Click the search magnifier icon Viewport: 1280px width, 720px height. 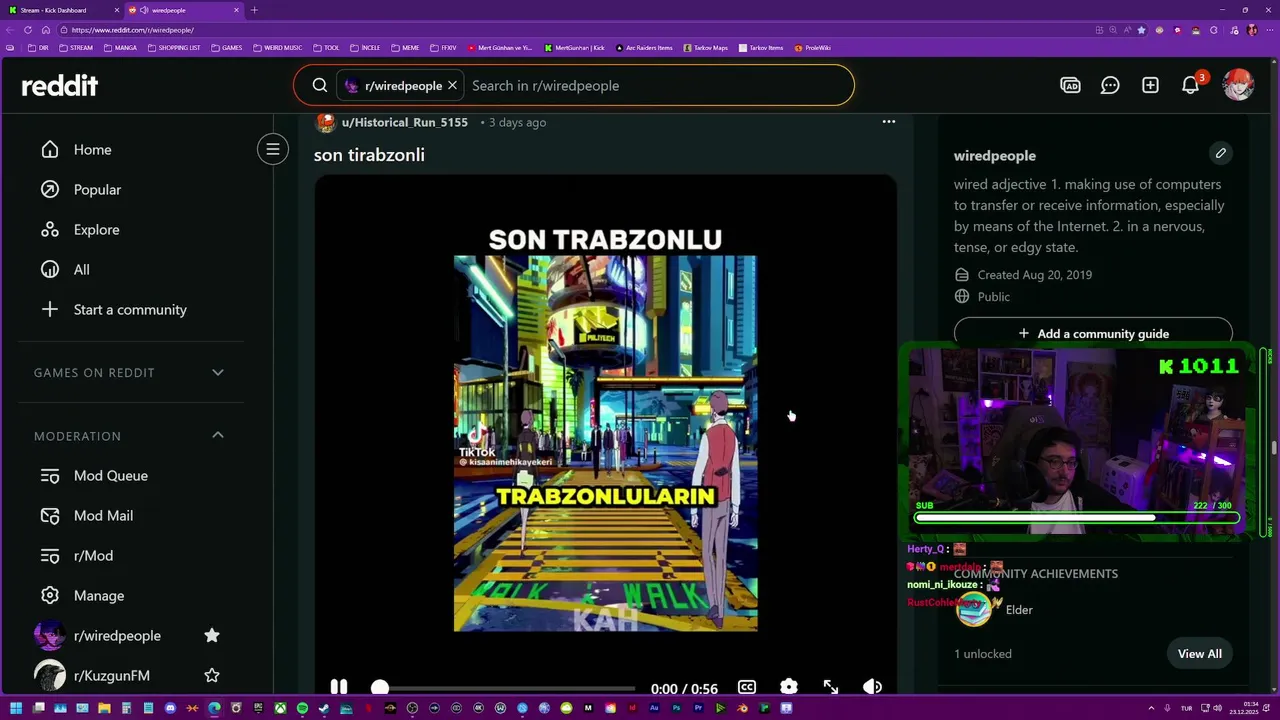coord(320,86)
